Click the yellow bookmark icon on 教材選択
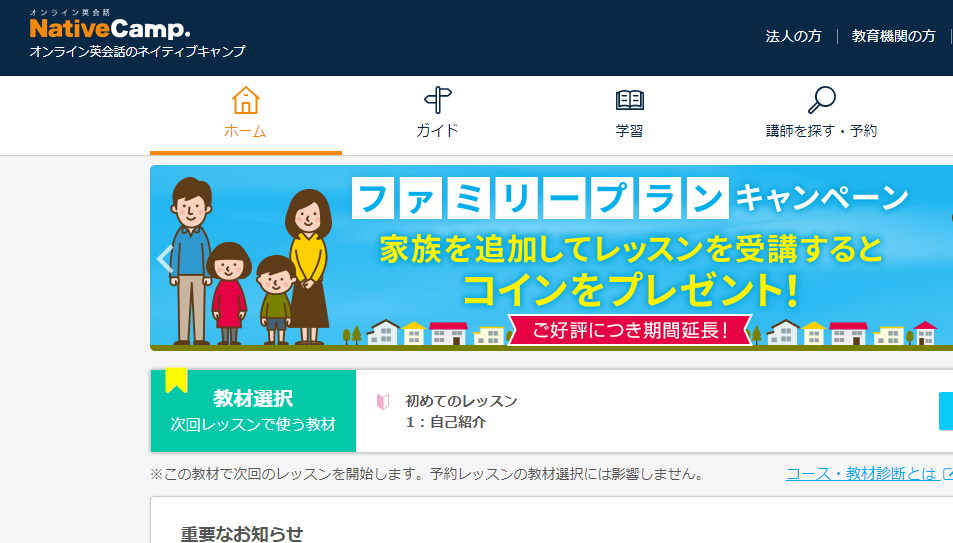 pyautogui.click(x=176, y=381)
